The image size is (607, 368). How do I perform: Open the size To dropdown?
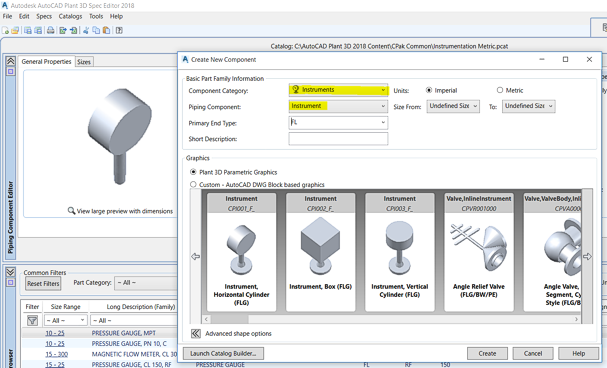point(528,106)
